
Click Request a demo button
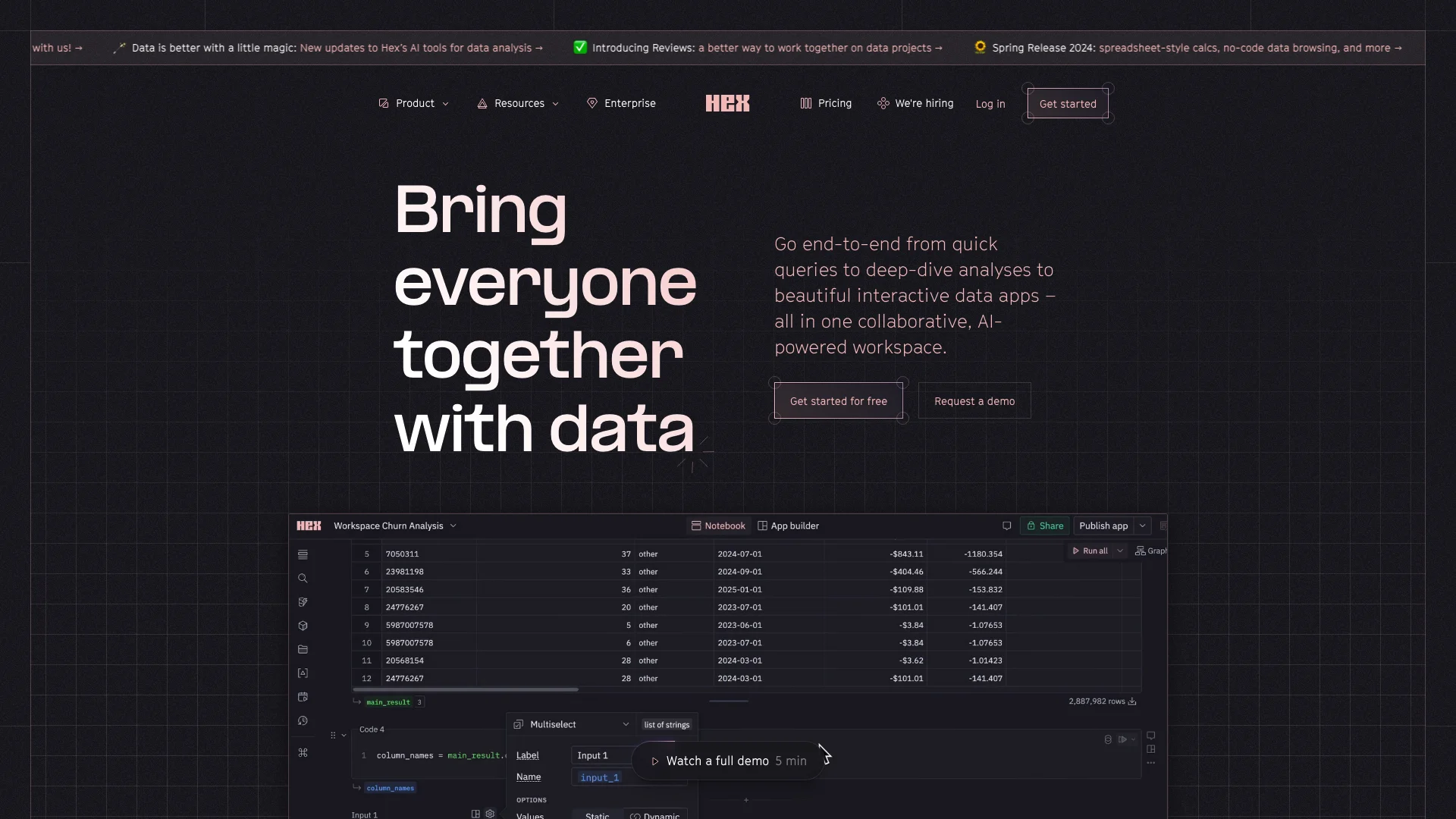[x=974, y=401]
